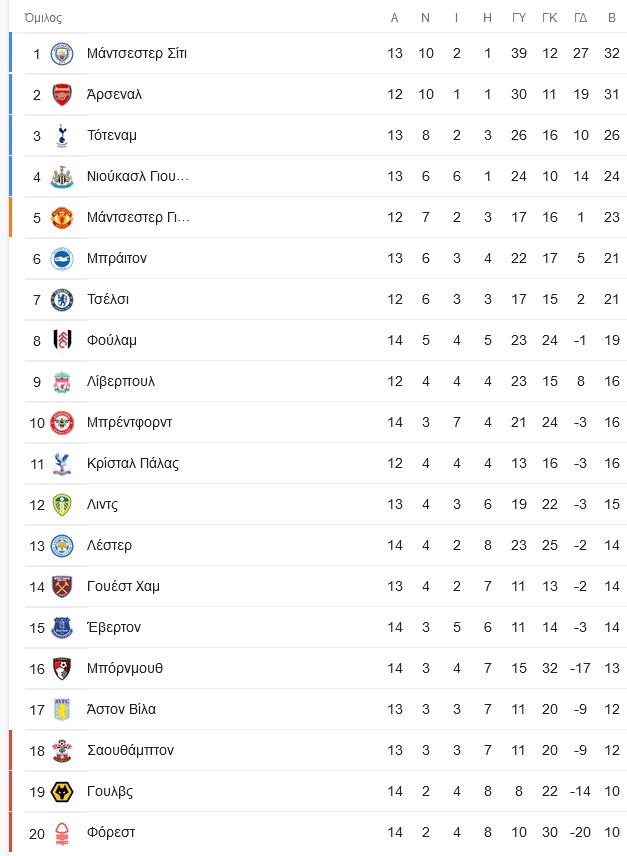Open the Μπρέντφορντ team link
627x856 pixels.
point(129,422)
